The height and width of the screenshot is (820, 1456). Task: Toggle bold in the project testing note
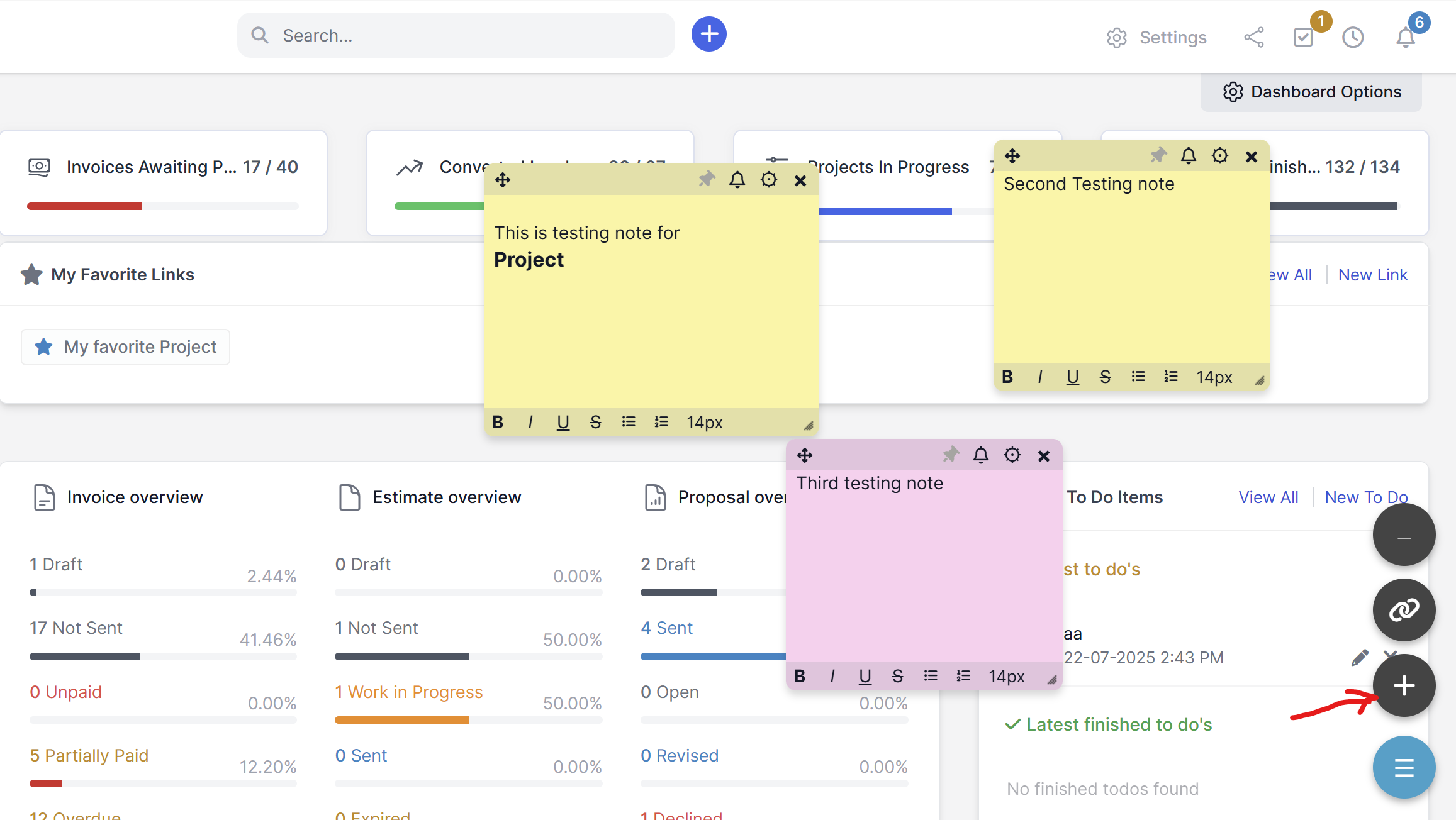click(x=498, y=422)
